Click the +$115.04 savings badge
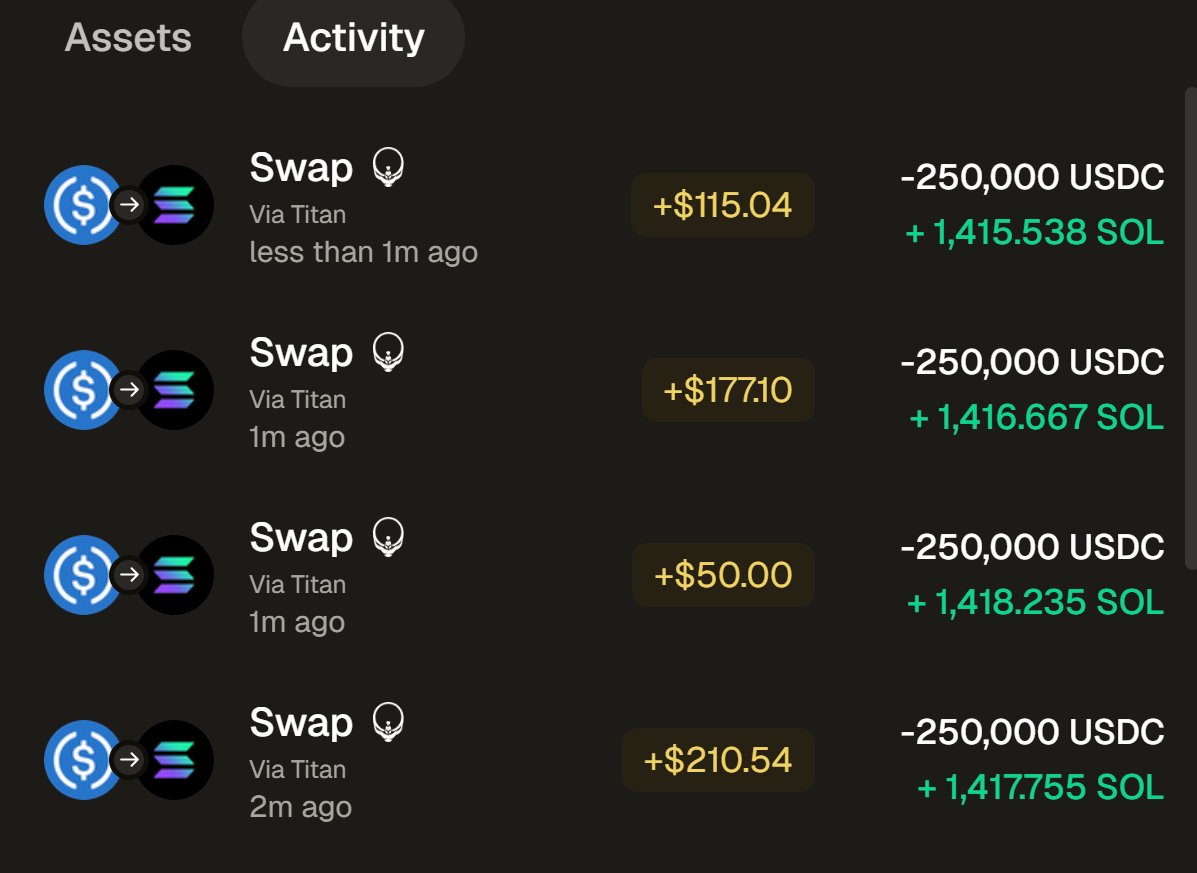The height and width of the screenshot is (873, 1197). pos(722,205)
